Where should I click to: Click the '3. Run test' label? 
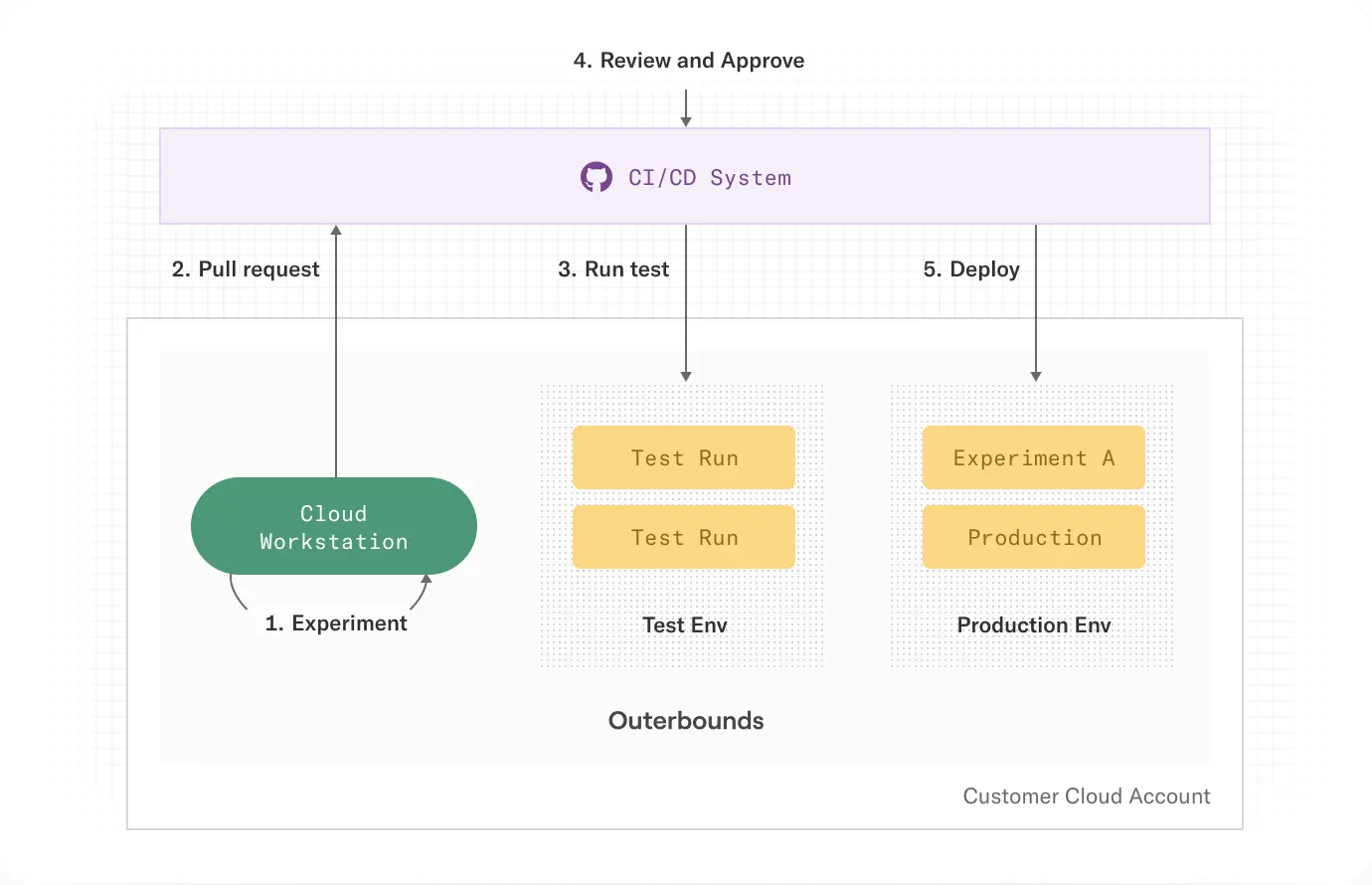[613, 269]
